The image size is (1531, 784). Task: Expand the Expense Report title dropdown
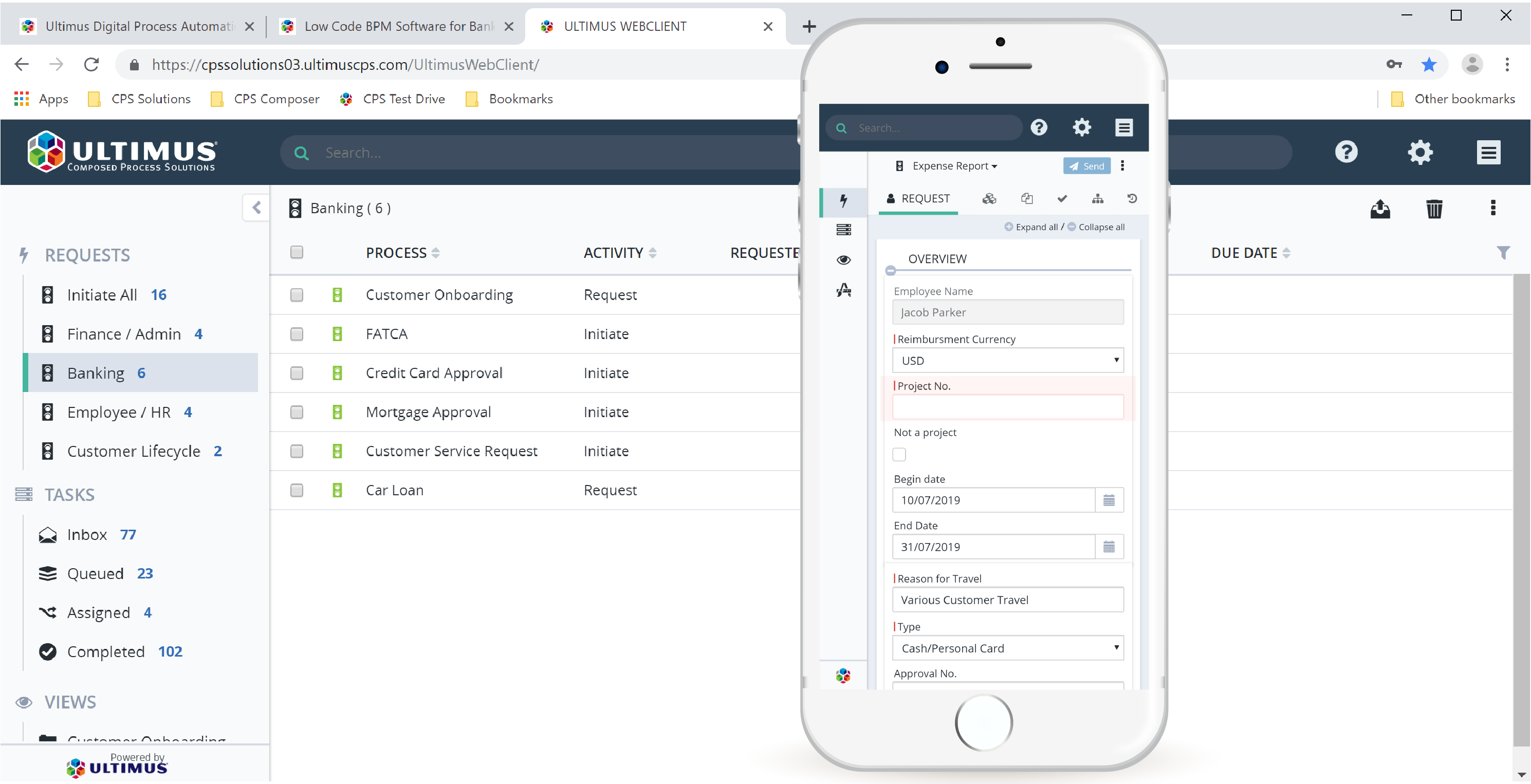click(x=994, y=166)
